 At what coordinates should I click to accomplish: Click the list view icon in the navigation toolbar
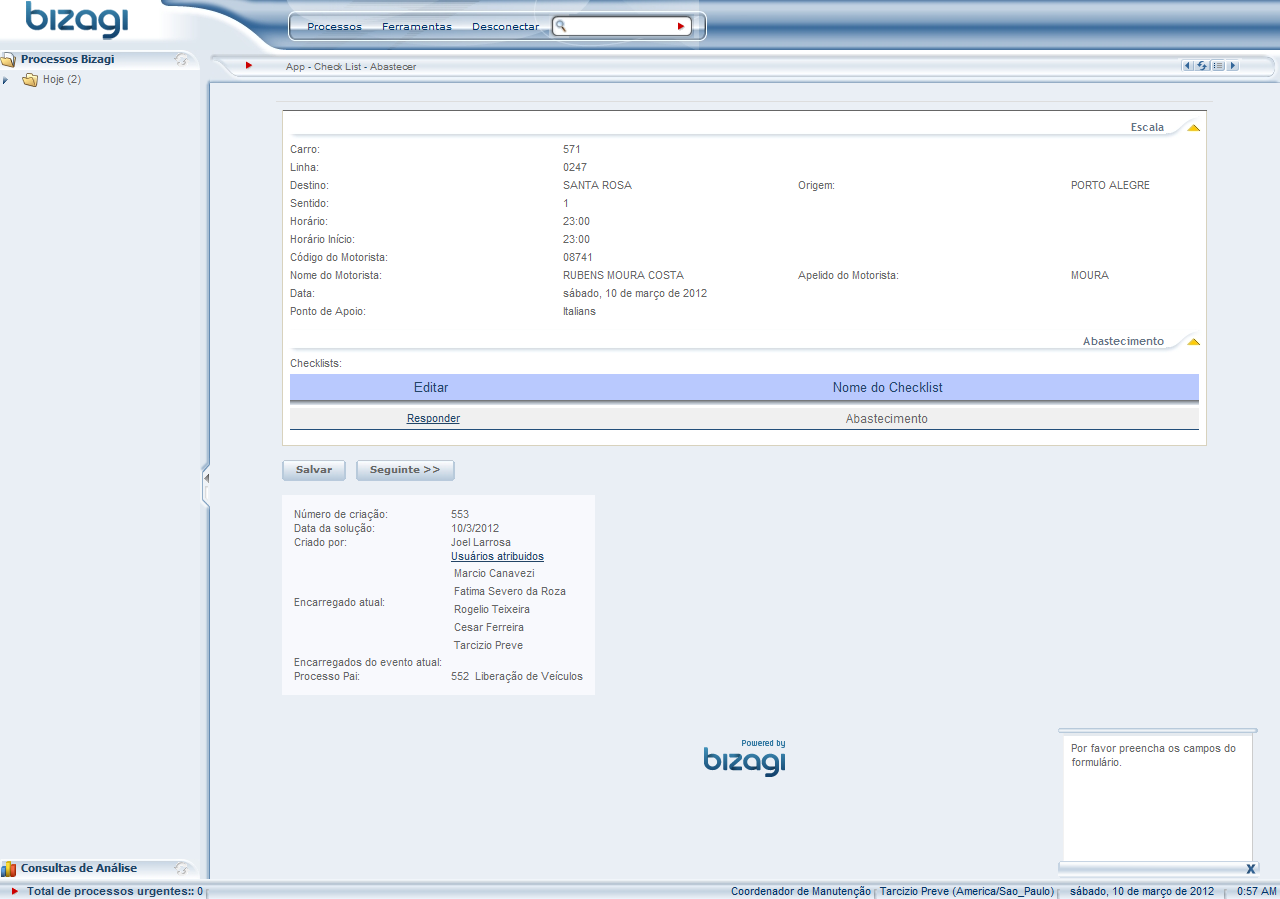click(1218, 66)
